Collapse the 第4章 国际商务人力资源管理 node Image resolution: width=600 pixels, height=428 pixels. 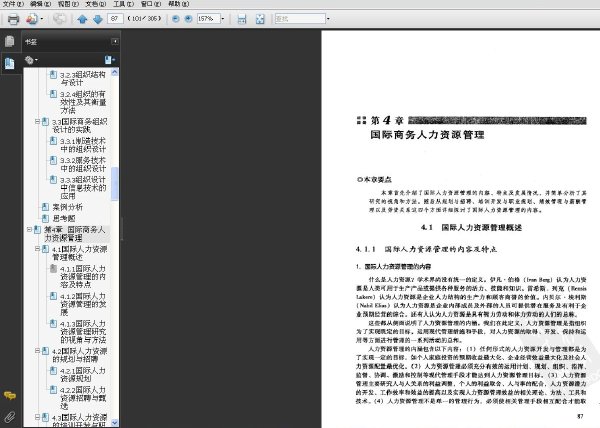pos(29,230)
